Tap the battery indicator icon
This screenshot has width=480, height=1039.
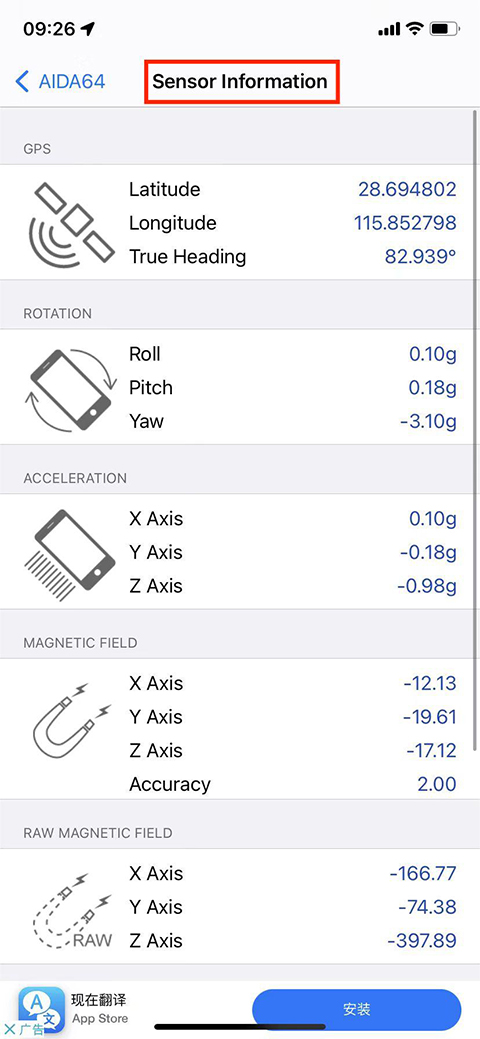coord(445,28)
